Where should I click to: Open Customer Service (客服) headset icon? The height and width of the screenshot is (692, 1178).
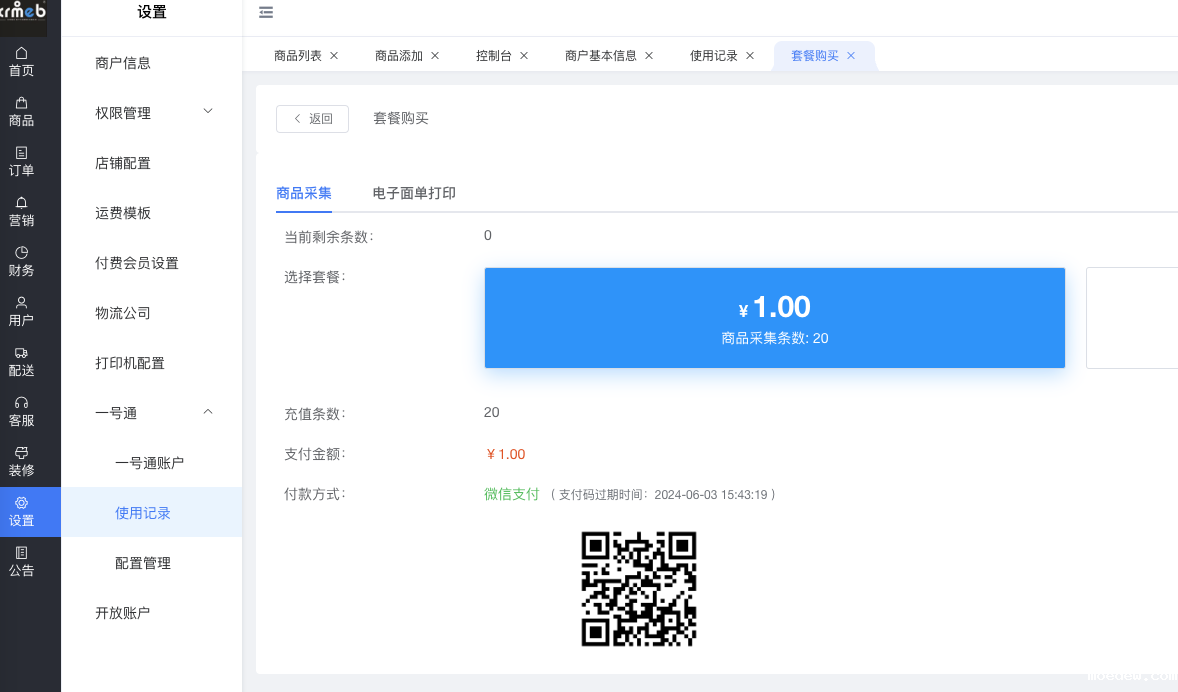[x=21, y=403]
